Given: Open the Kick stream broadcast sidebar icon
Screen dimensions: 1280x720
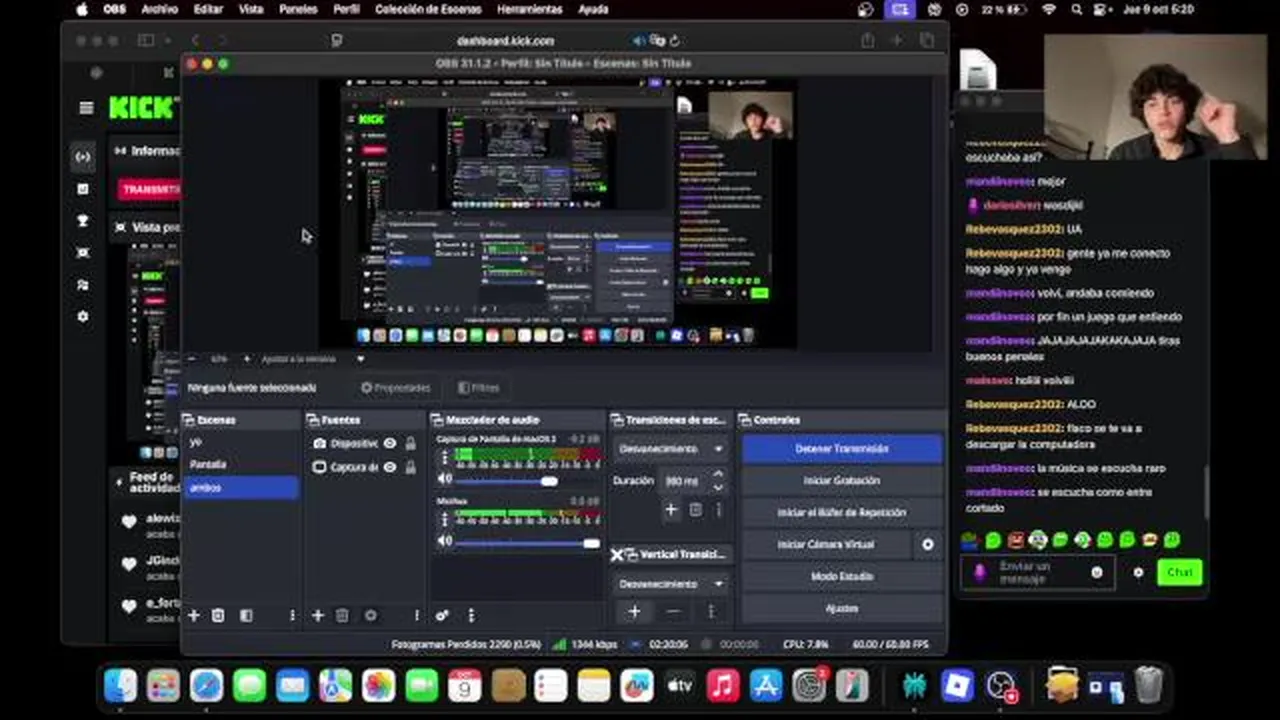Looking at the screenshot, I should click(x=83, y=156).
